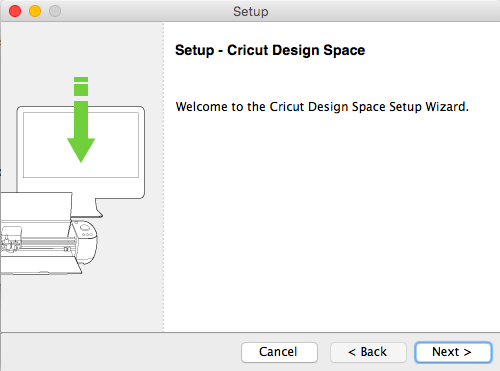This screenshot has width=500, height=371.
Task: Click the Welcome to Setup Wizard text
Action: [322, 107]
